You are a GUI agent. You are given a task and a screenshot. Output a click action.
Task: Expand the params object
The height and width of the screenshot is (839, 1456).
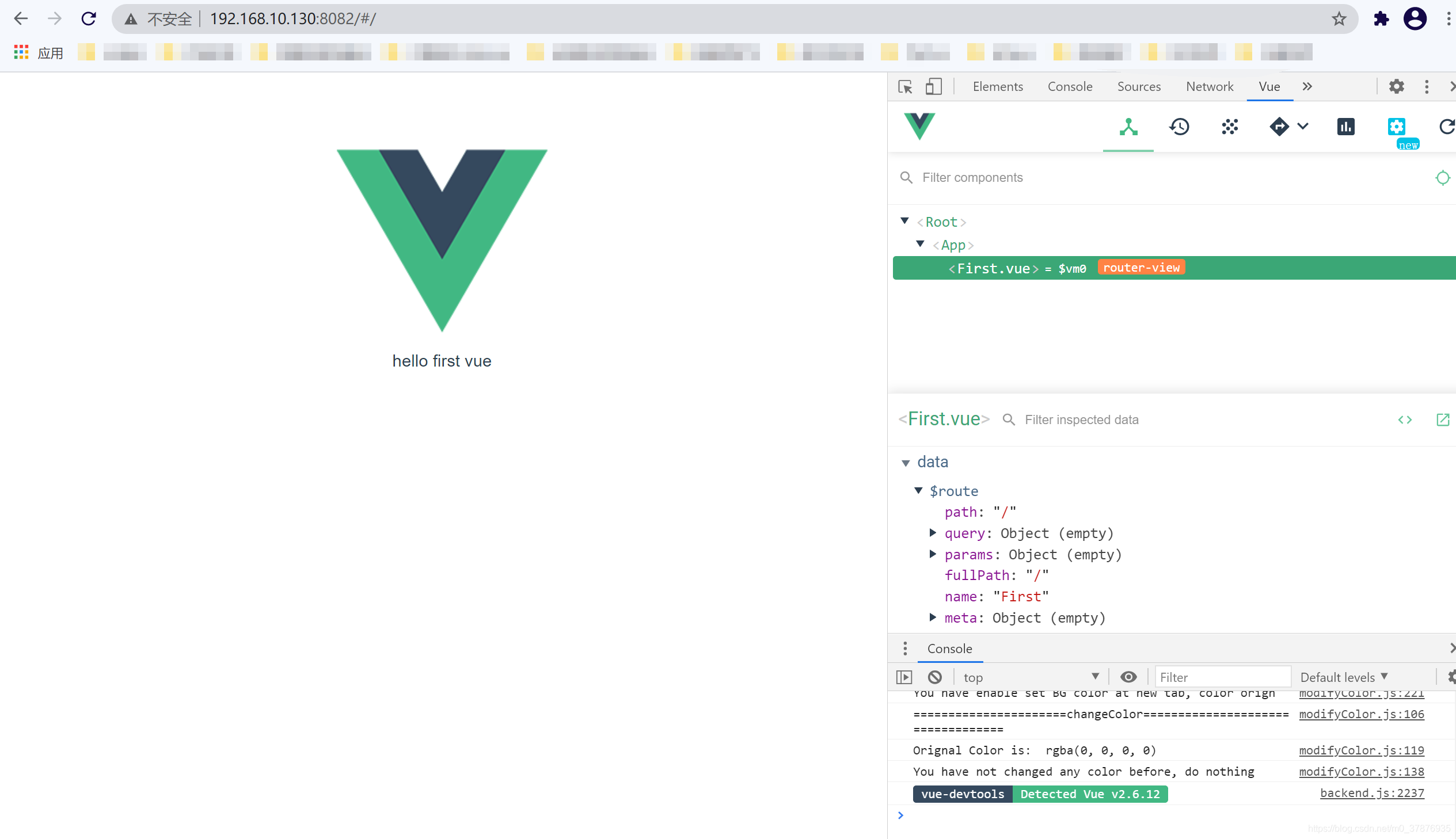932,554
